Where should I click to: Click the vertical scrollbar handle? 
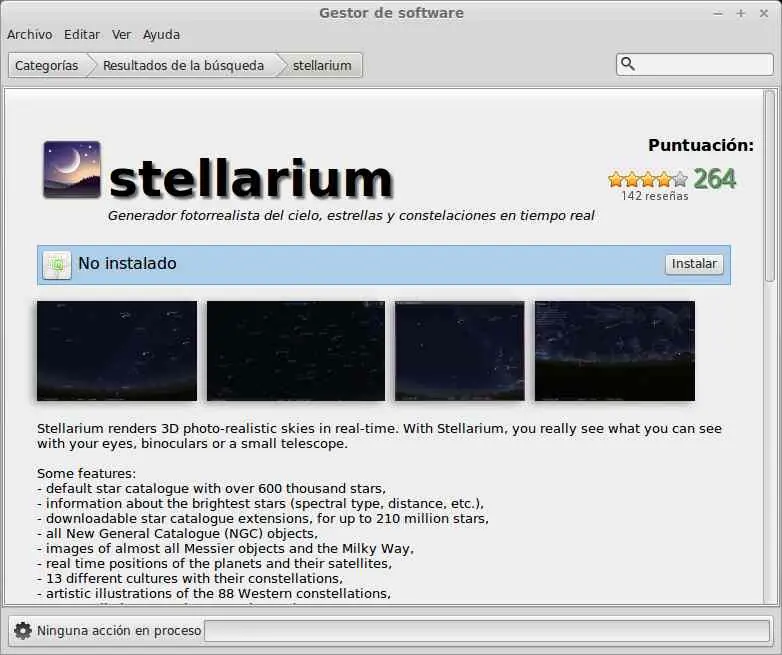[770, 186]
